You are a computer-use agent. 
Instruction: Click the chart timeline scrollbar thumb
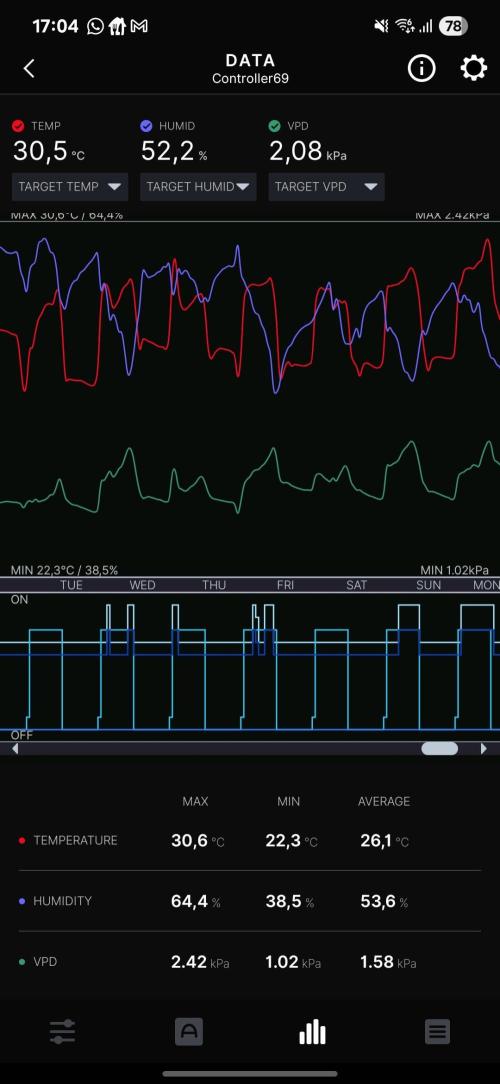[440, 749]
